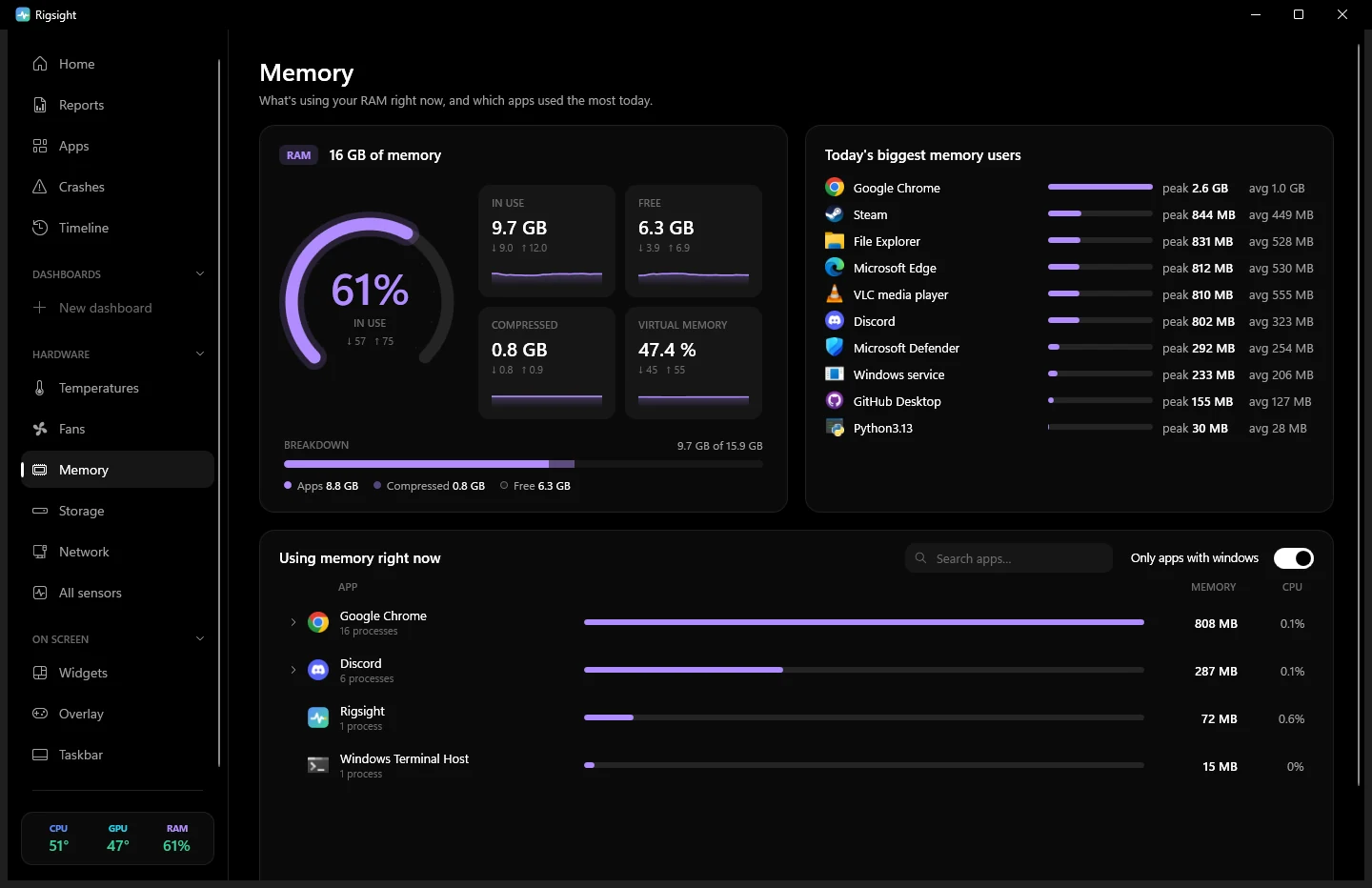Screen dimensions: 1372x888
Task: Sort by the CPU column header
Action: click(1292, 587)
